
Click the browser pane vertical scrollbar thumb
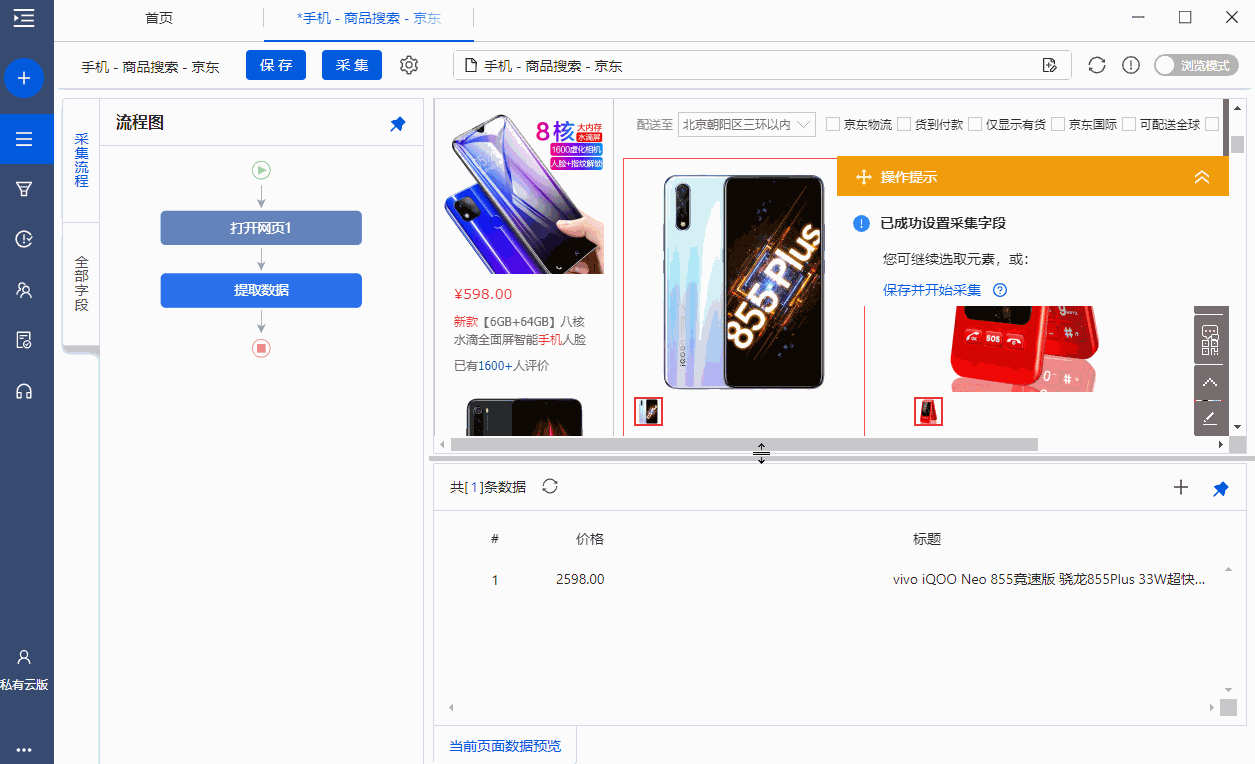click(1238, 145)
